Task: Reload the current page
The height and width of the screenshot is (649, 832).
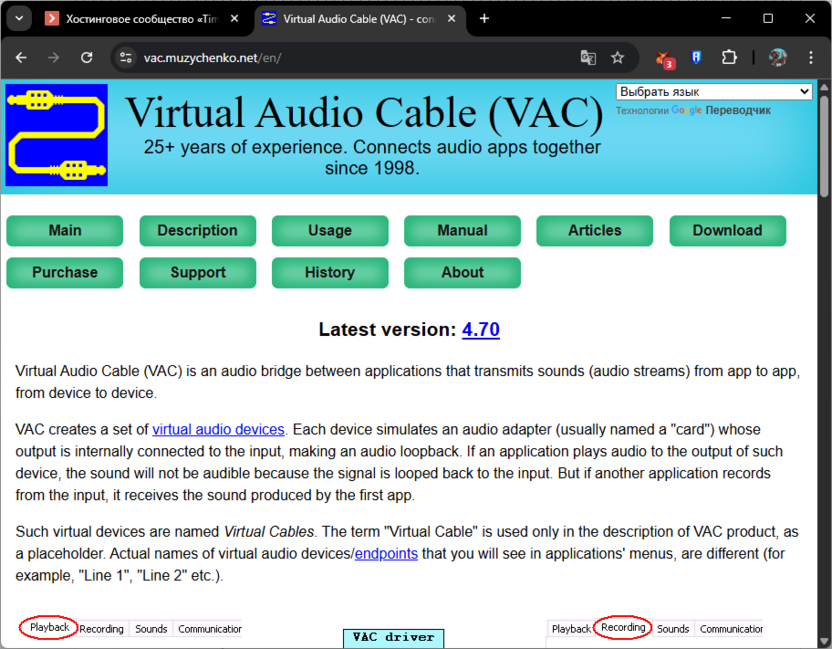Action: point(86,57)
